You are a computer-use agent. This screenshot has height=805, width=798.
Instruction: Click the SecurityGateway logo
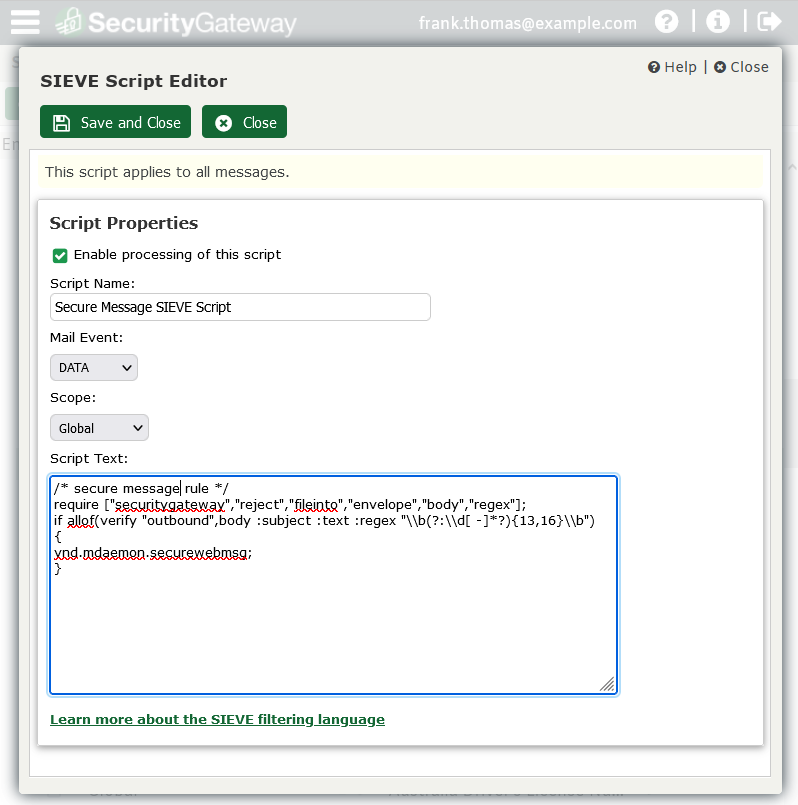(x=176, y=22)
